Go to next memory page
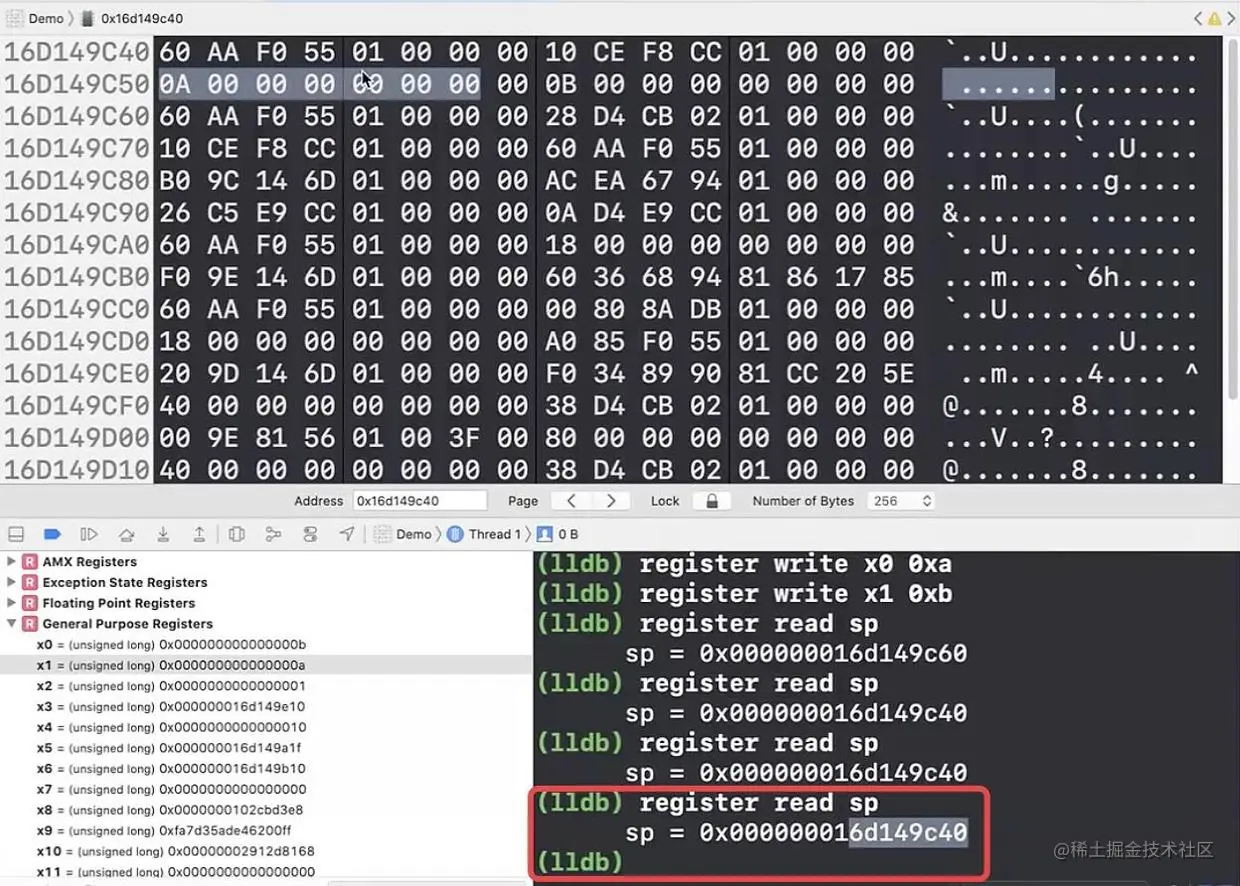 tap(610, 501)
